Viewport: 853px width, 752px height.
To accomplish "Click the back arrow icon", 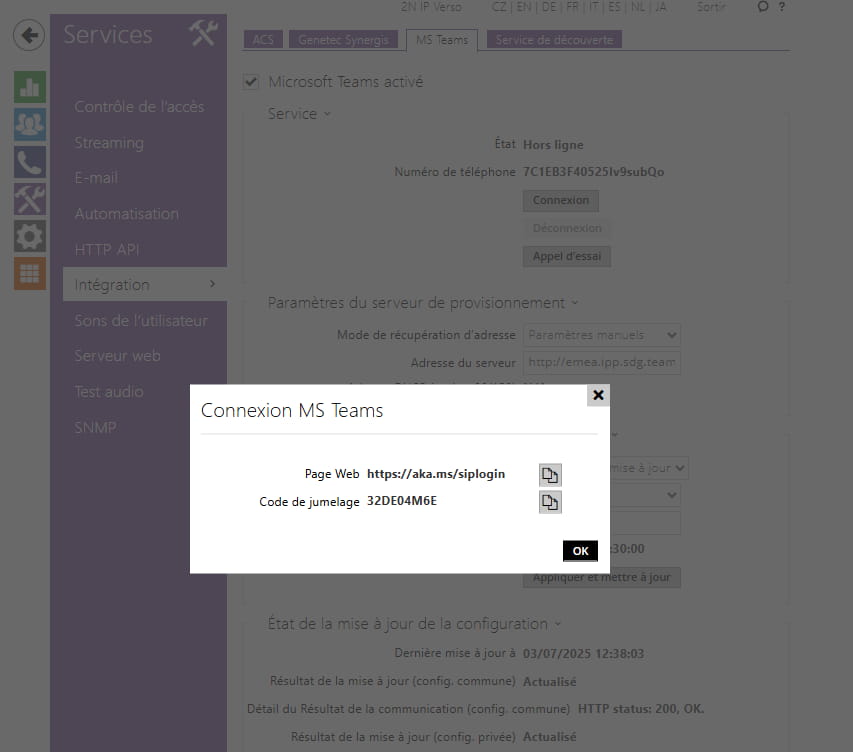I will [x=29, y=35].
